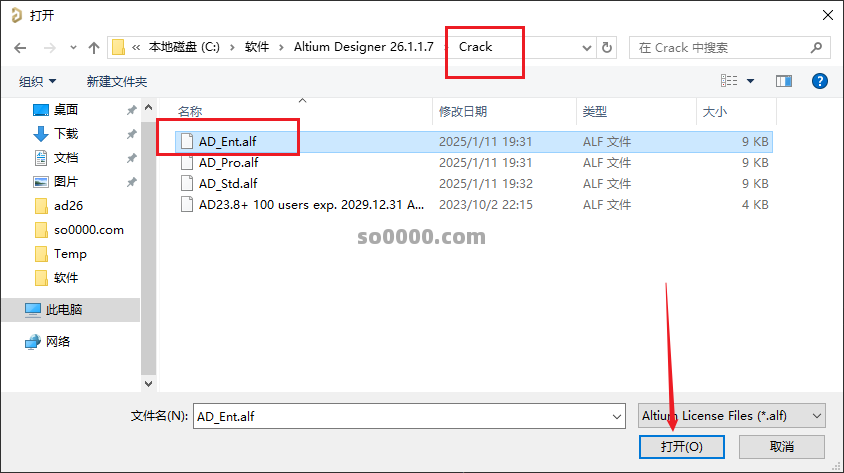Screen dimensions: 844x473
Task: Open recent locations dropdown arrow
Action: tap(73, 48)
